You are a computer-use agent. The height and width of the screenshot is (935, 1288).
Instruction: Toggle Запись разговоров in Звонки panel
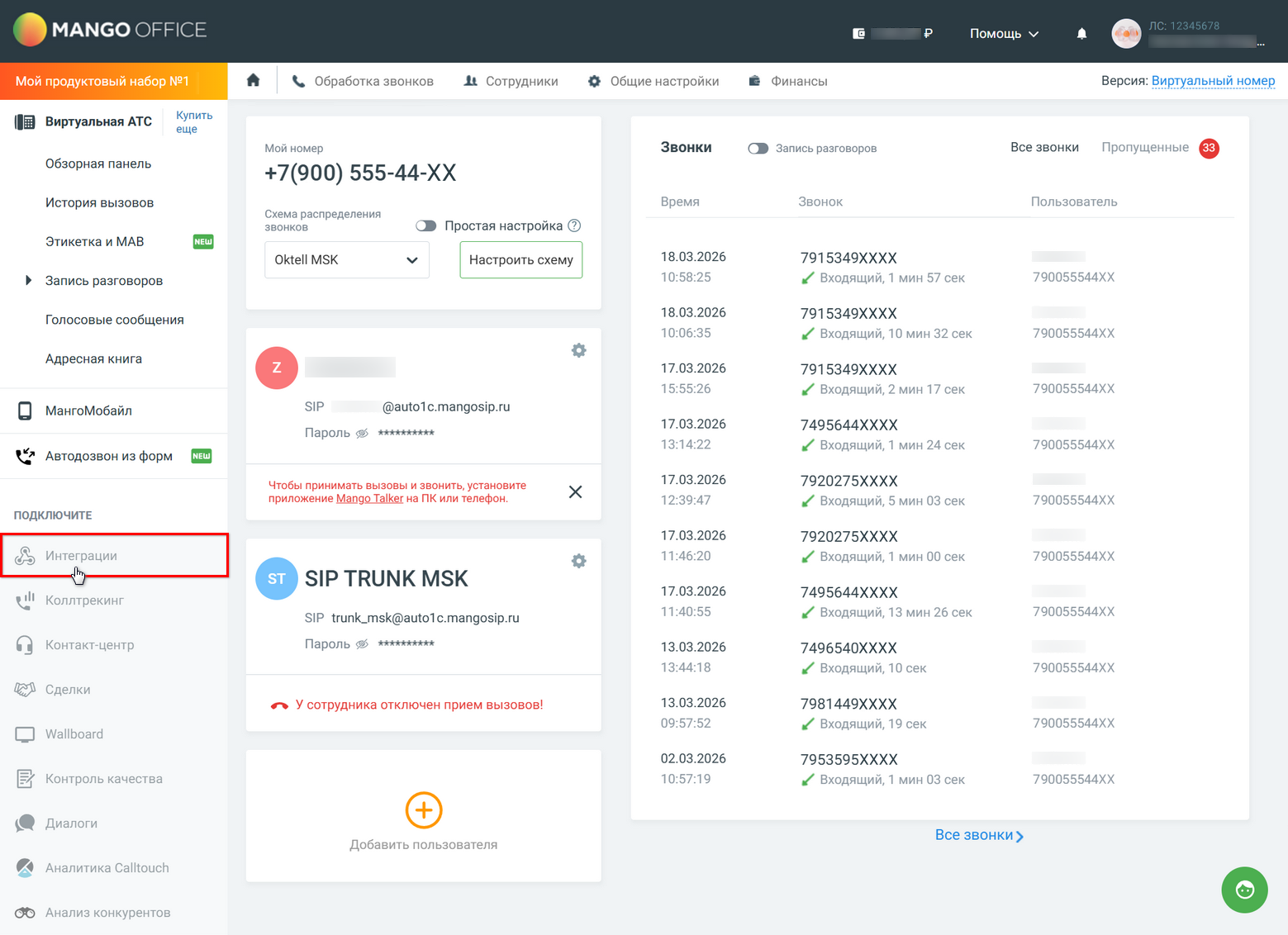point(758,148)
